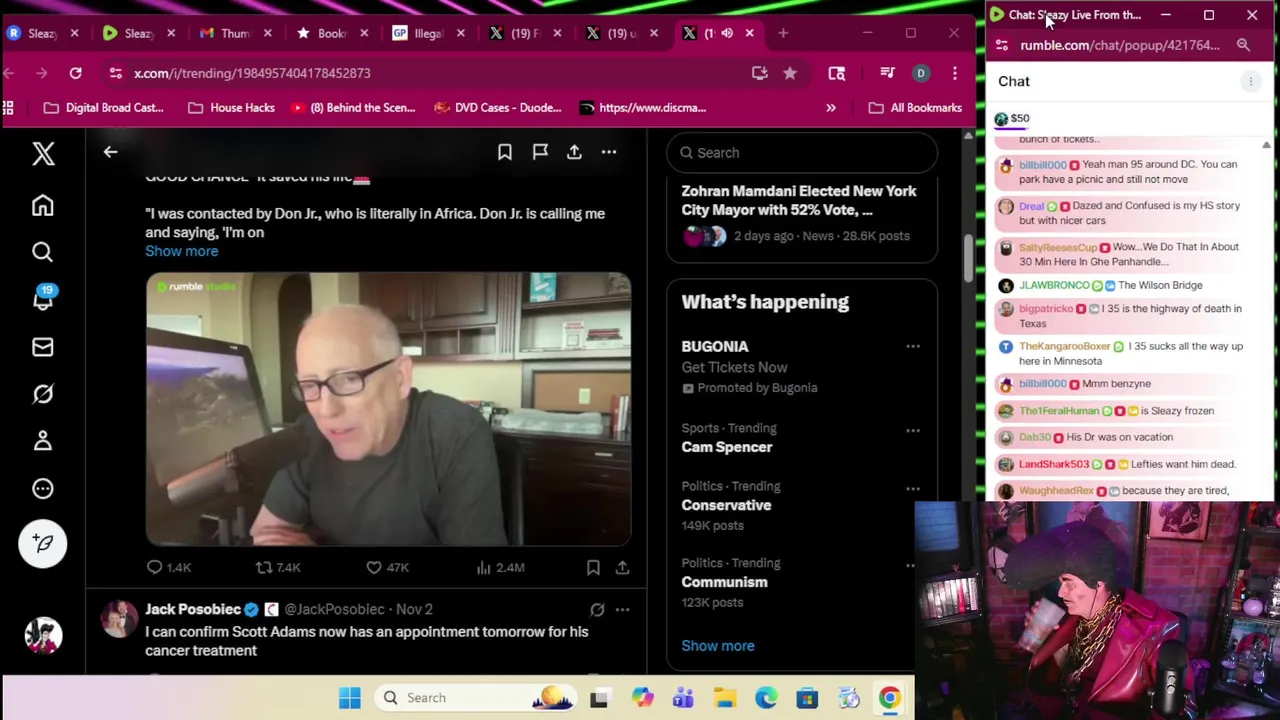Open options for BUGONIA trend

click(913, 346)
